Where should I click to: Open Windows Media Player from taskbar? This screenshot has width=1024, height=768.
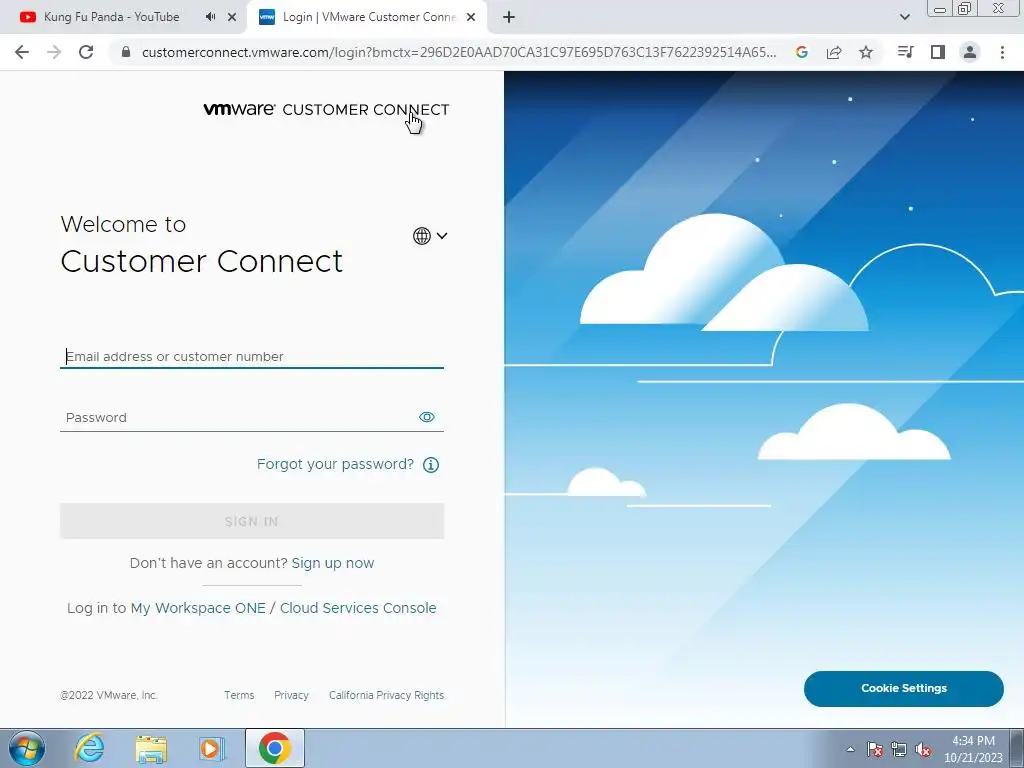pyautogui.click(x=212, y=748)
